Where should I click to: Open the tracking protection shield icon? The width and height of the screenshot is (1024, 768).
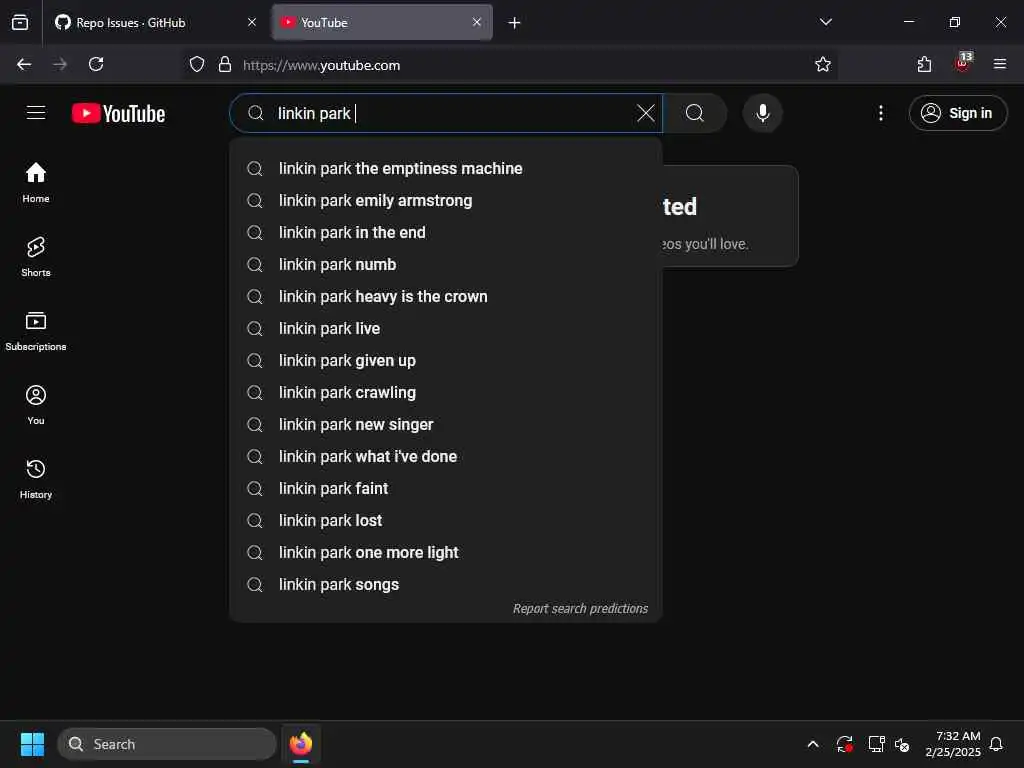[197, 64]
